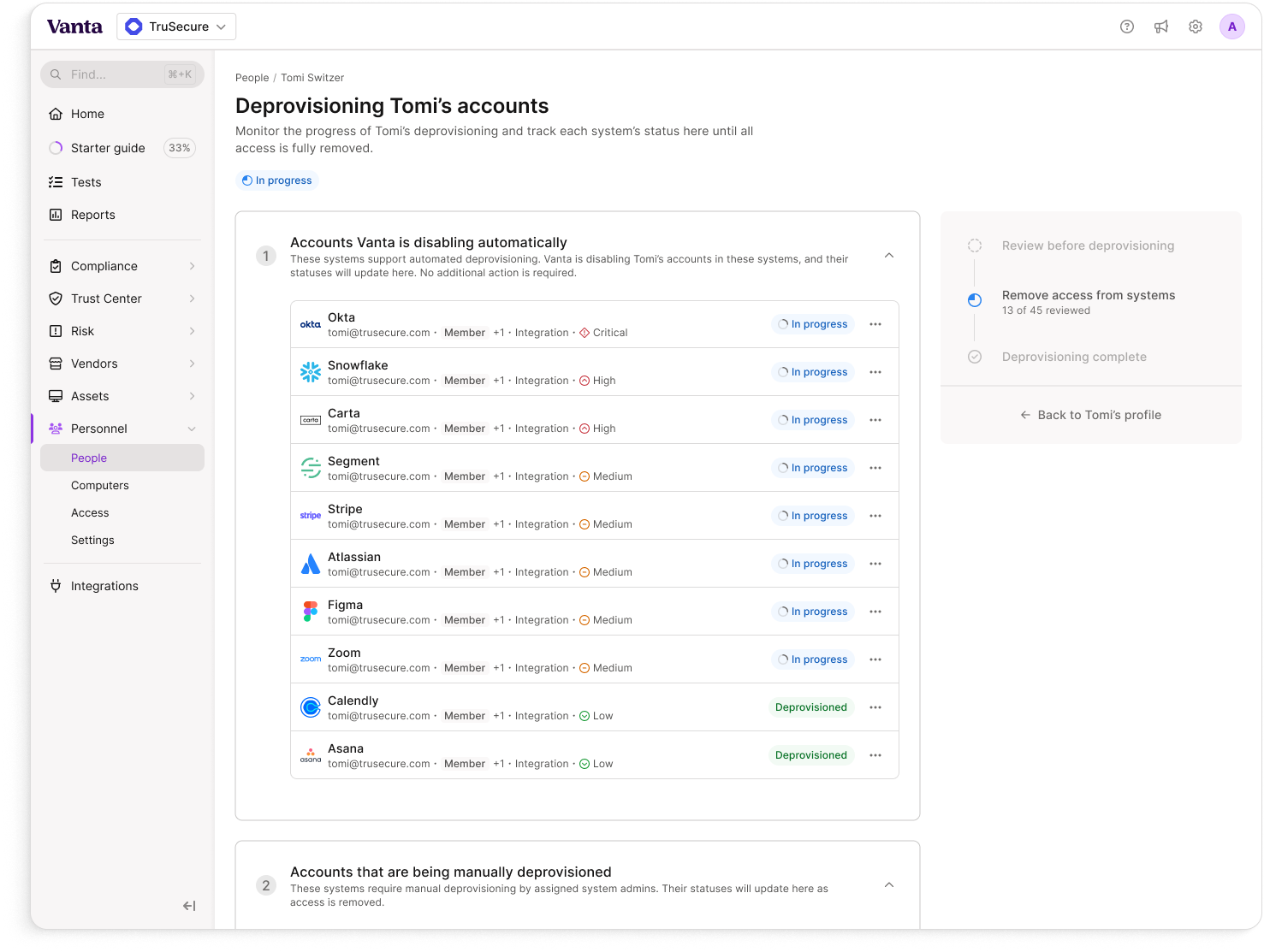Click Calendly's Deprovisioned status
Image resolution: width=1264 pixels, height=952 pixels.
coord(811,707)
